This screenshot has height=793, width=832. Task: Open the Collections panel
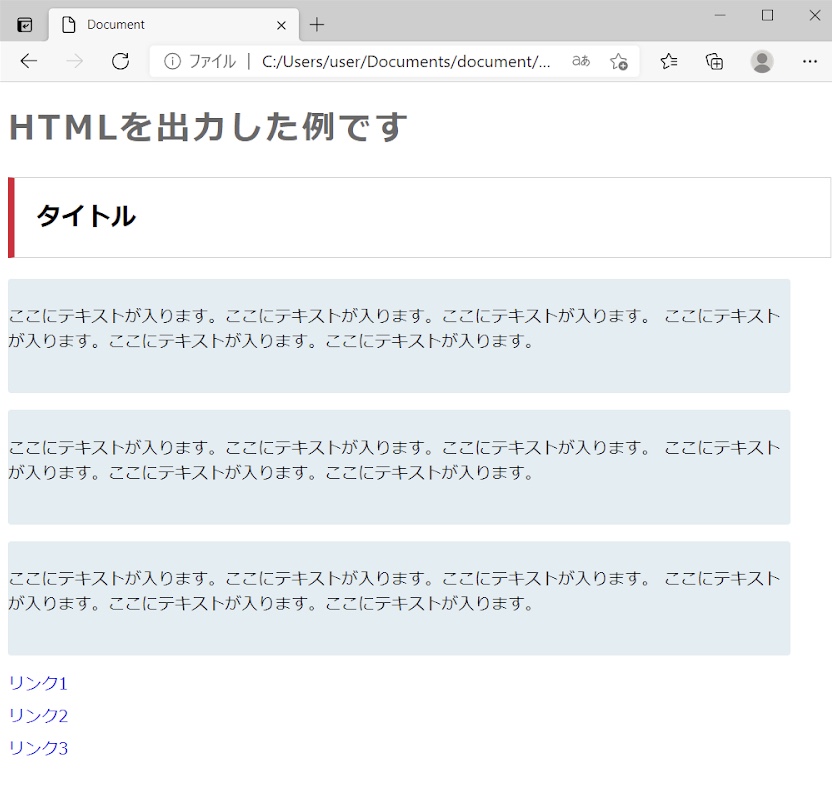(714, 62)
